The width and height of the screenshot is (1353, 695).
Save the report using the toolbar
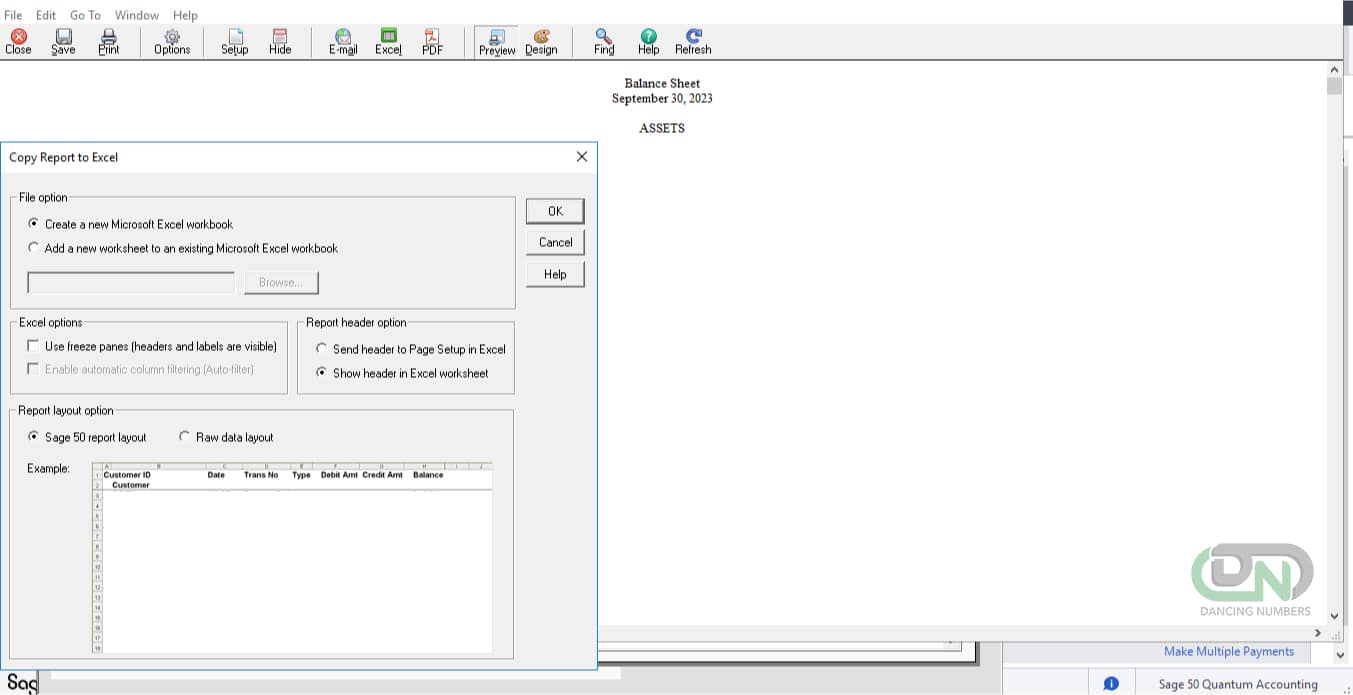click(62, 41)
